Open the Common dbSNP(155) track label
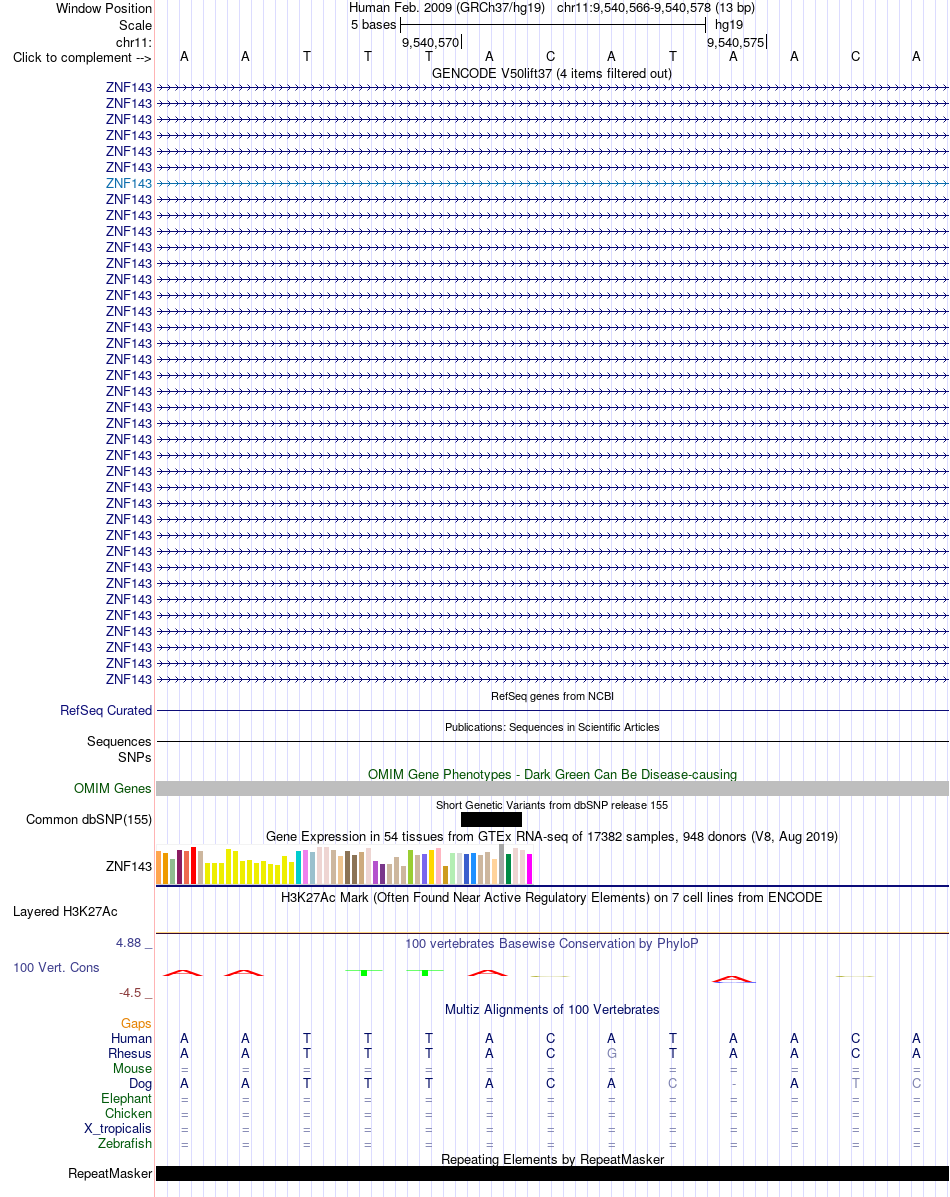This screenshot has width=950, height=1197. tap(89, 820)
